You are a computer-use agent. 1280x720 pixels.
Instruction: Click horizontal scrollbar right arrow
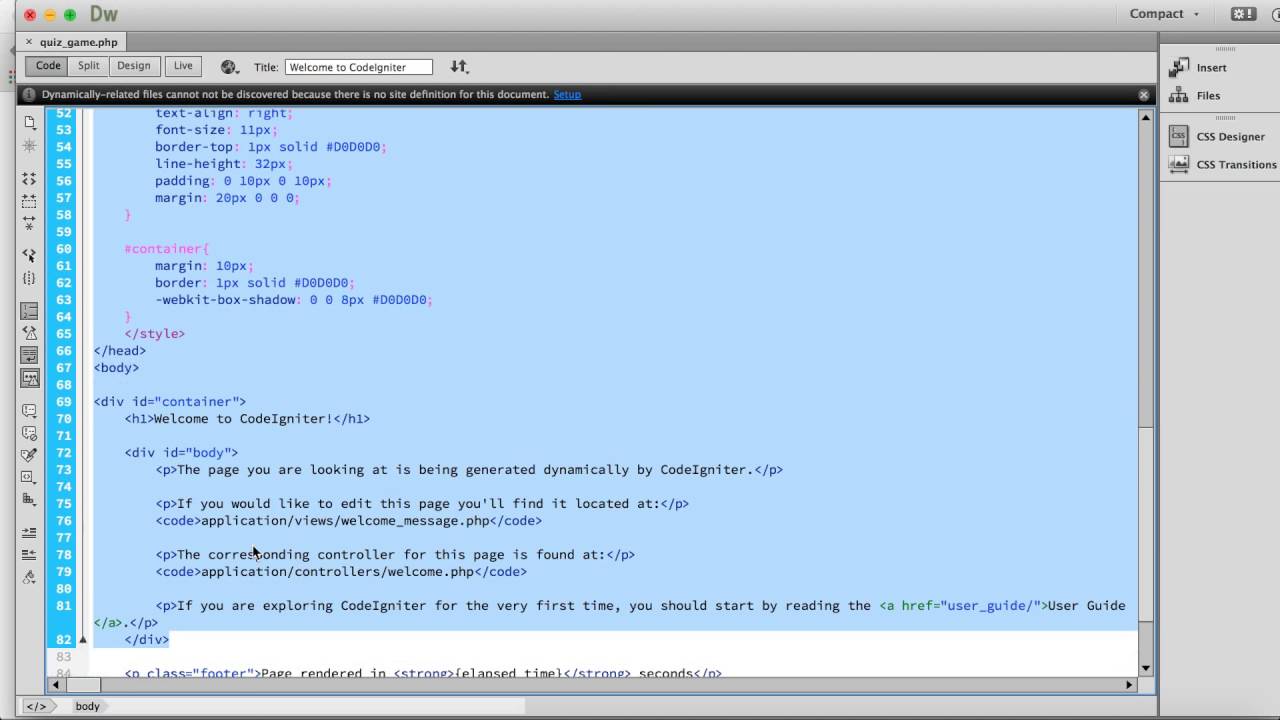(1130, 685)
